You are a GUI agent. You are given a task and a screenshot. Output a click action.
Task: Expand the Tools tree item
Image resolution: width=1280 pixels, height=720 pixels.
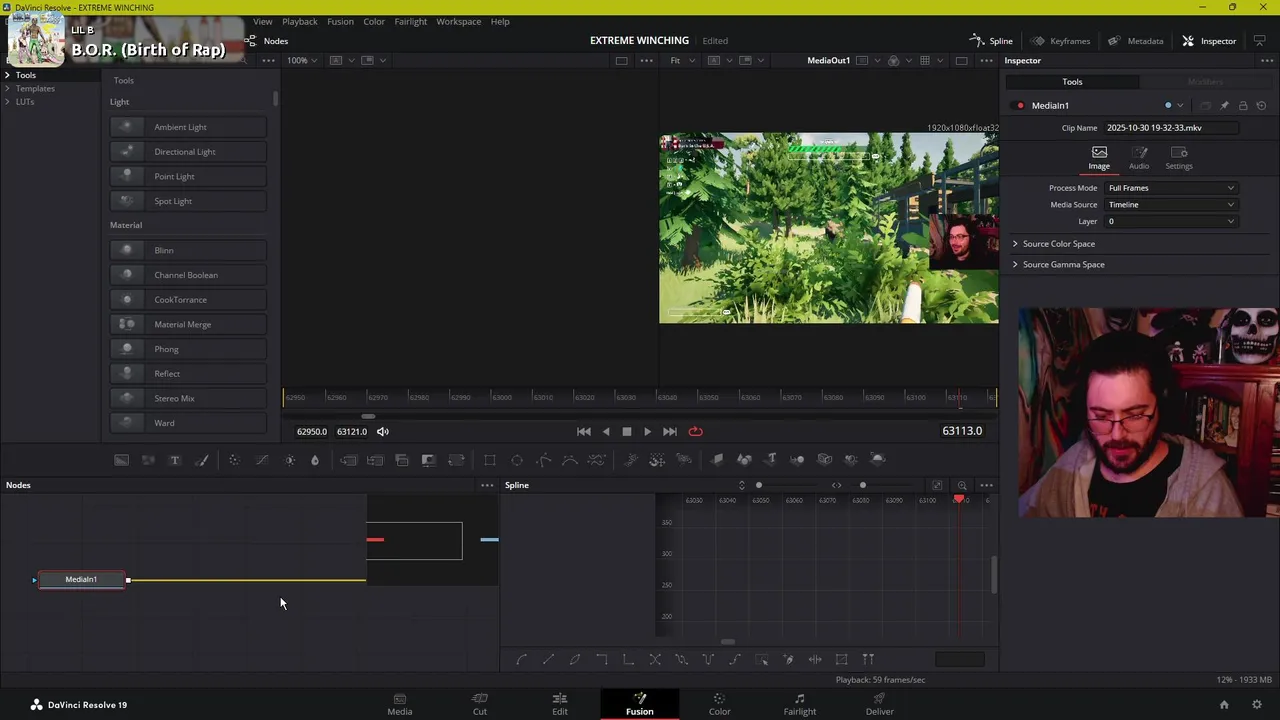point(7,75)
